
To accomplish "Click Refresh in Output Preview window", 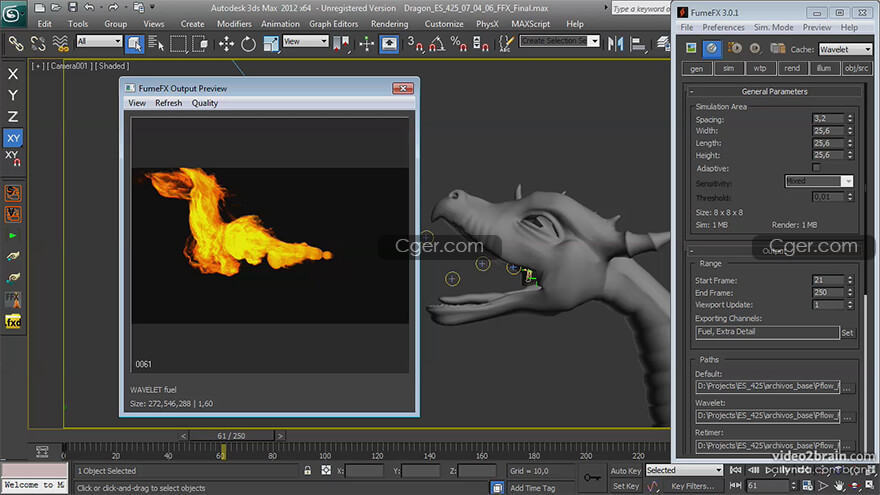I will click(168, 103).
